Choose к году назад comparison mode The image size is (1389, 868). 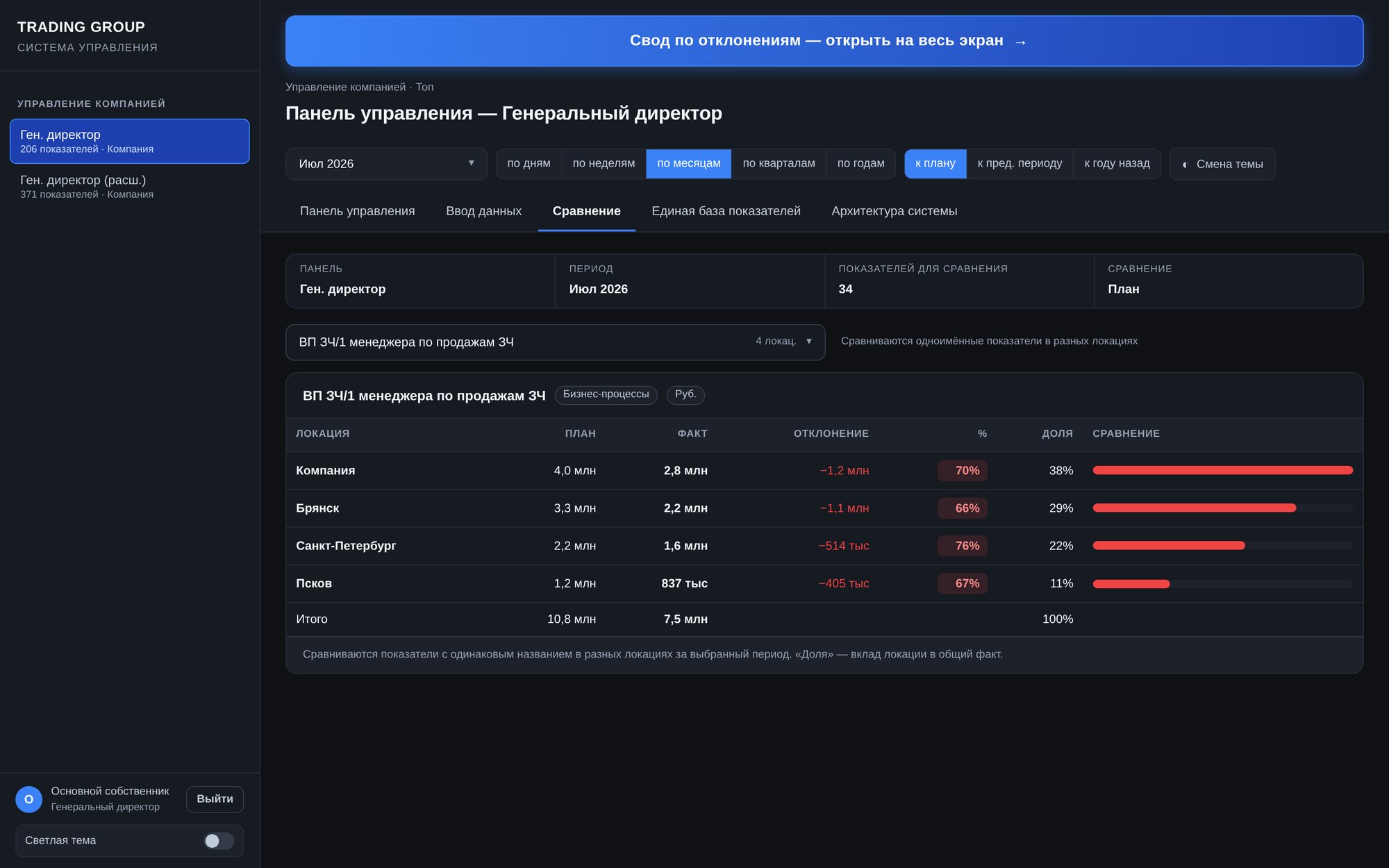click(1117, 164)
